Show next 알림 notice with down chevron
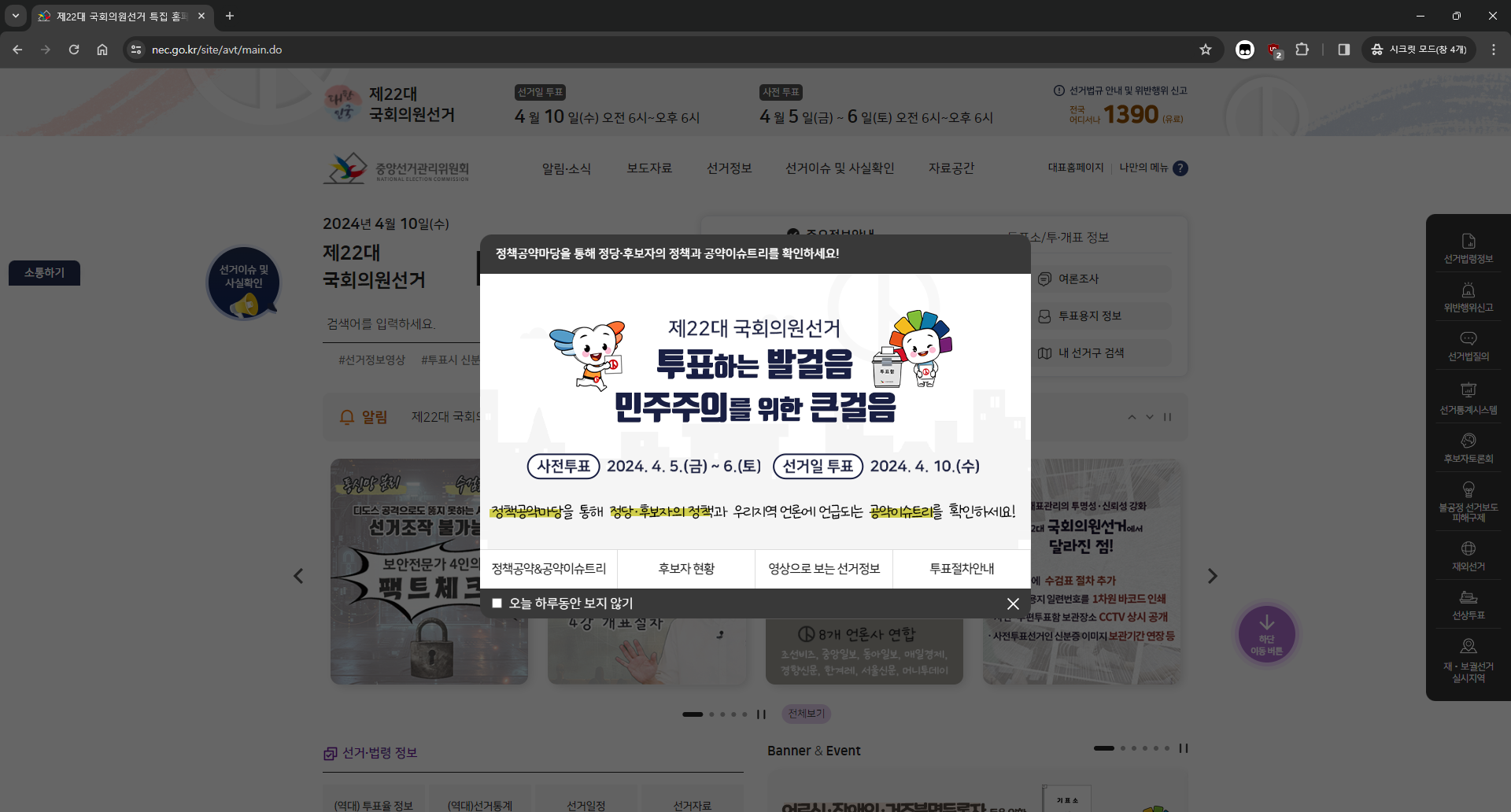Image resolution: width=1511 pixels, height=812 pixels. click(x=1150, y=417)
